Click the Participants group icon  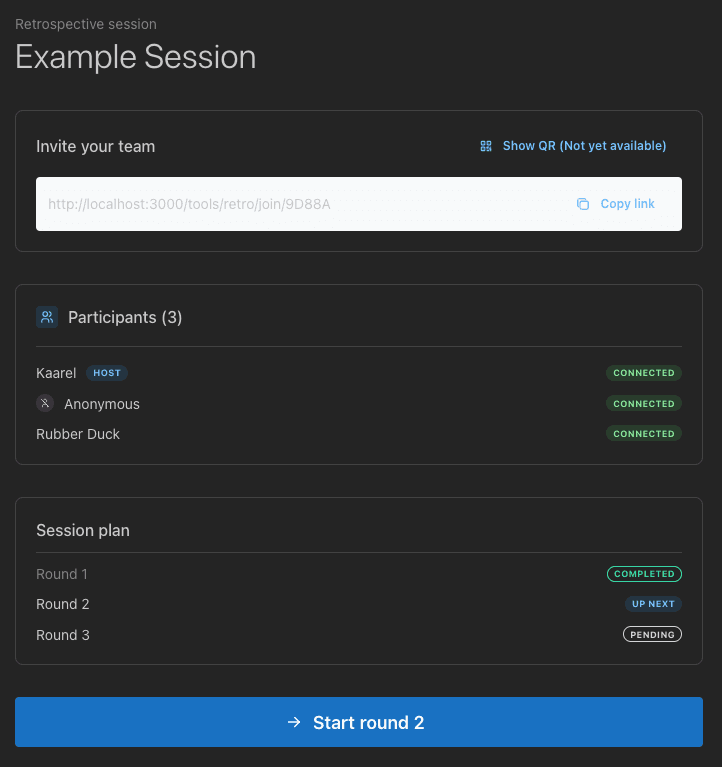pos(47,317)
